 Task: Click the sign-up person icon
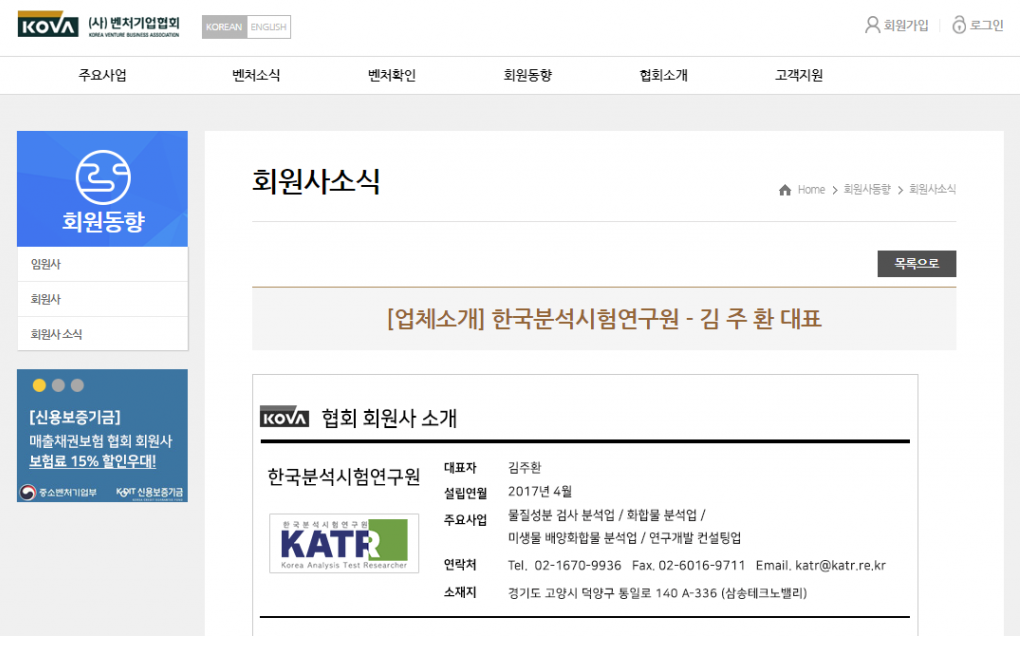pos(872,25)
